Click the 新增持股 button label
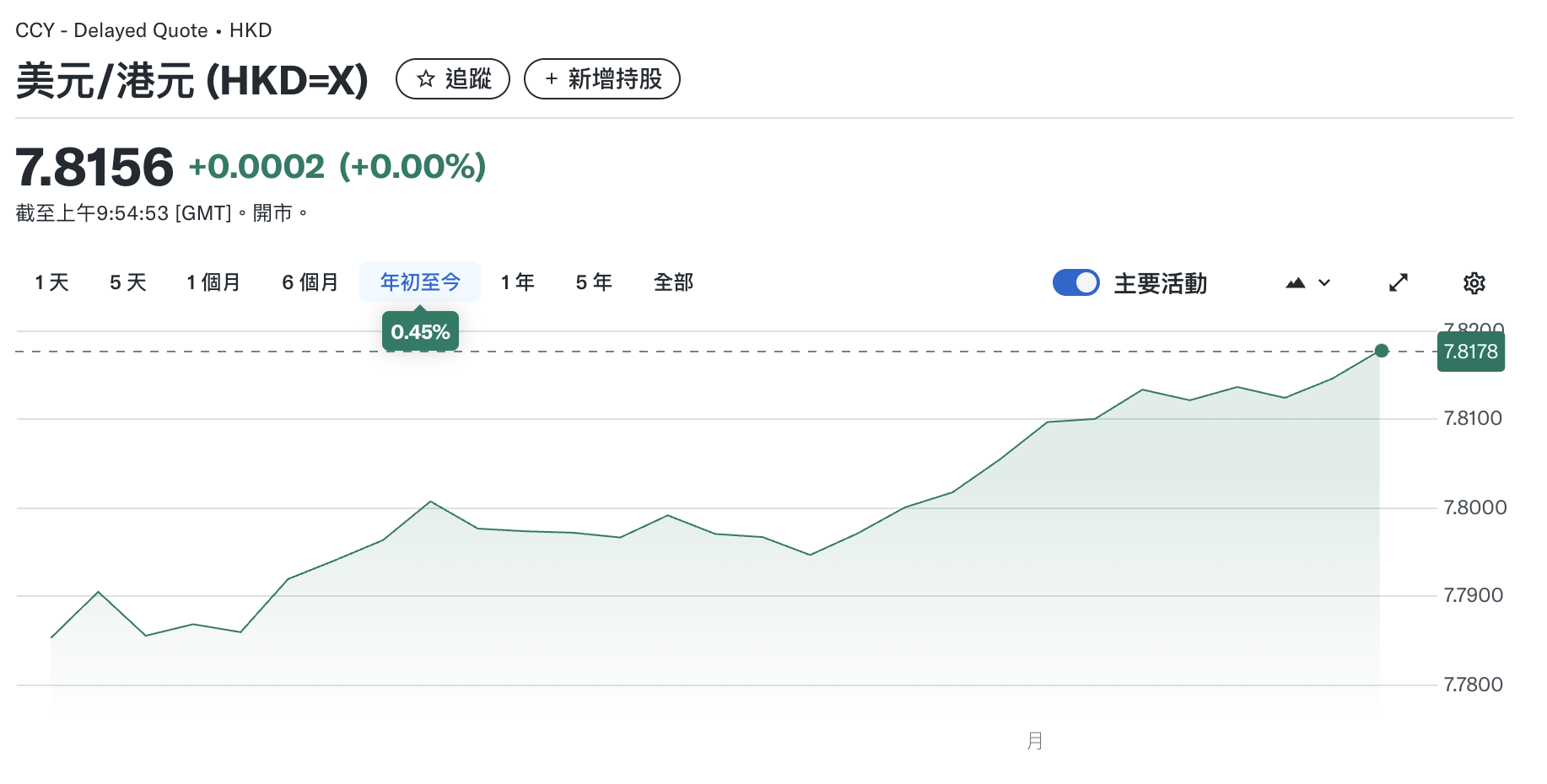The image size is (1547, 784). [x=615, y=79]
